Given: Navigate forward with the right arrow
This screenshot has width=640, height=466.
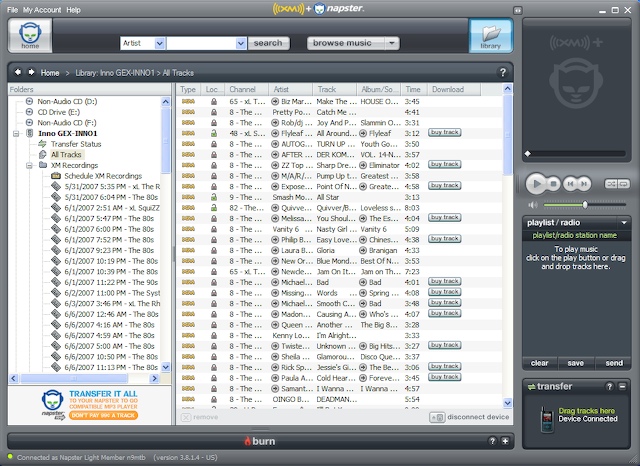Looking at the screenshot, I should [31, 72].
